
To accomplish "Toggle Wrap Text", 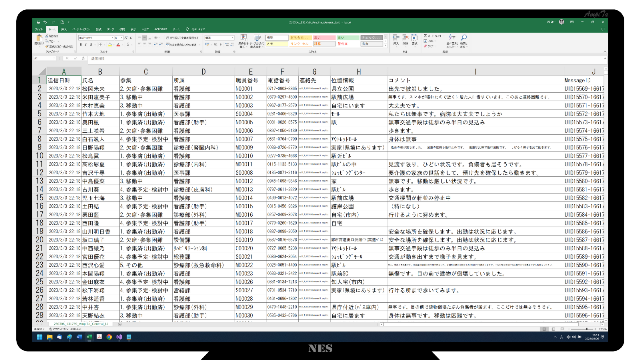I will [182, 38].
